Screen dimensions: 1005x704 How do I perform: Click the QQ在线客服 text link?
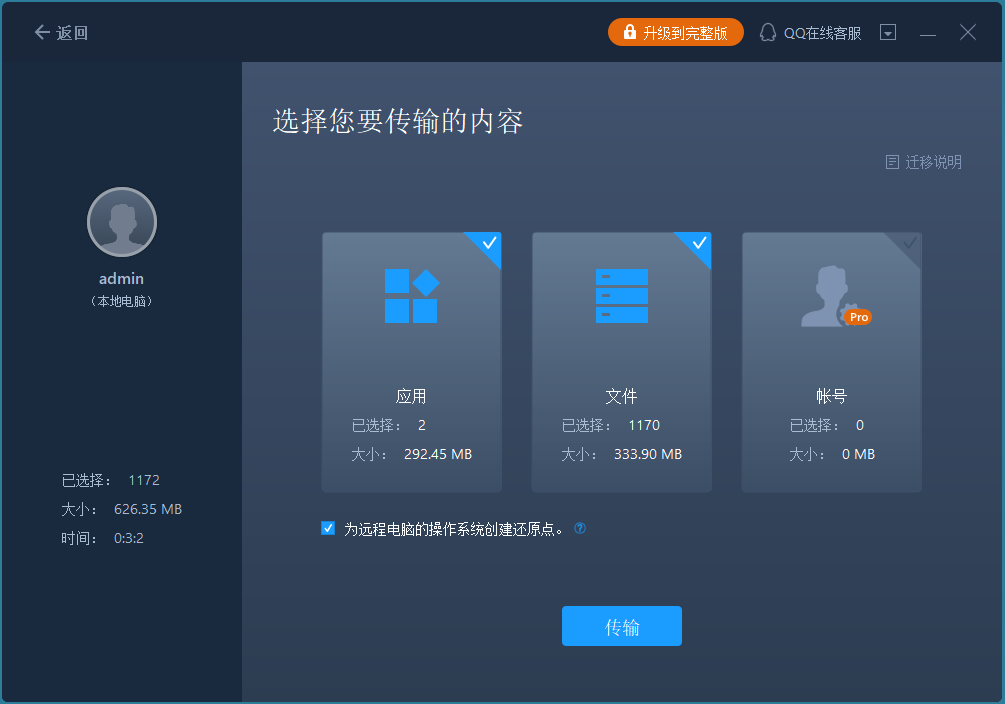(821, 33)
